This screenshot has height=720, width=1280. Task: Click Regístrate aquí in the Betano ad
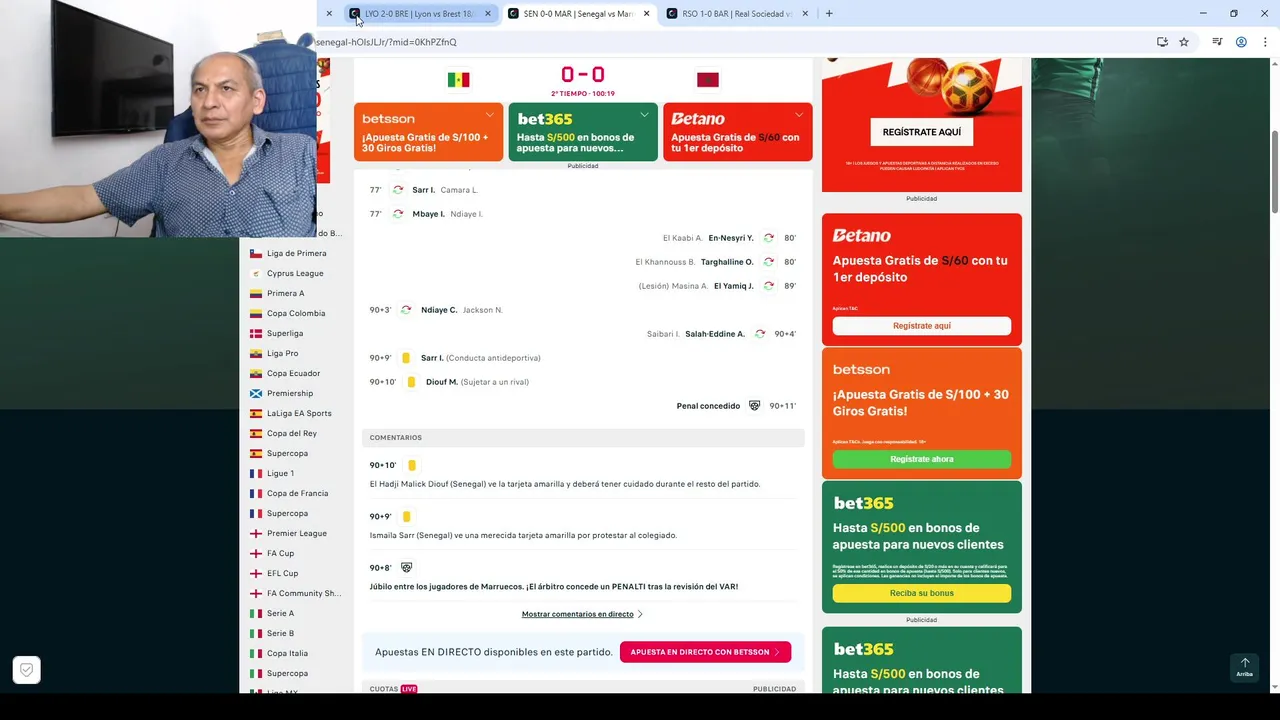(922, 326)
